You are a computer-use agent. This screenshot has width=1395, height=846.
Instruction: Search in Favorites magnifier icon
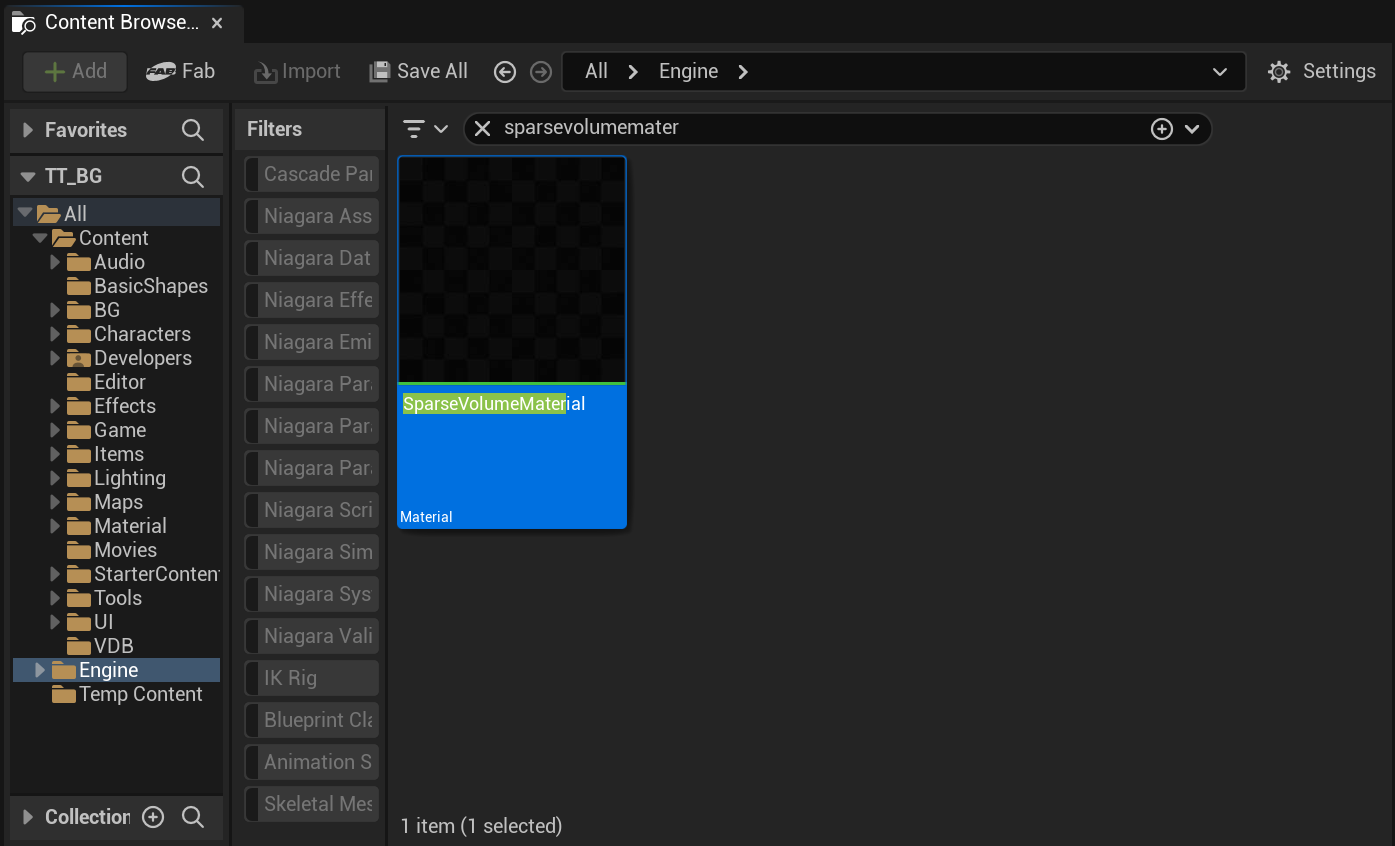pyautogui.click(x=193, y=130)
